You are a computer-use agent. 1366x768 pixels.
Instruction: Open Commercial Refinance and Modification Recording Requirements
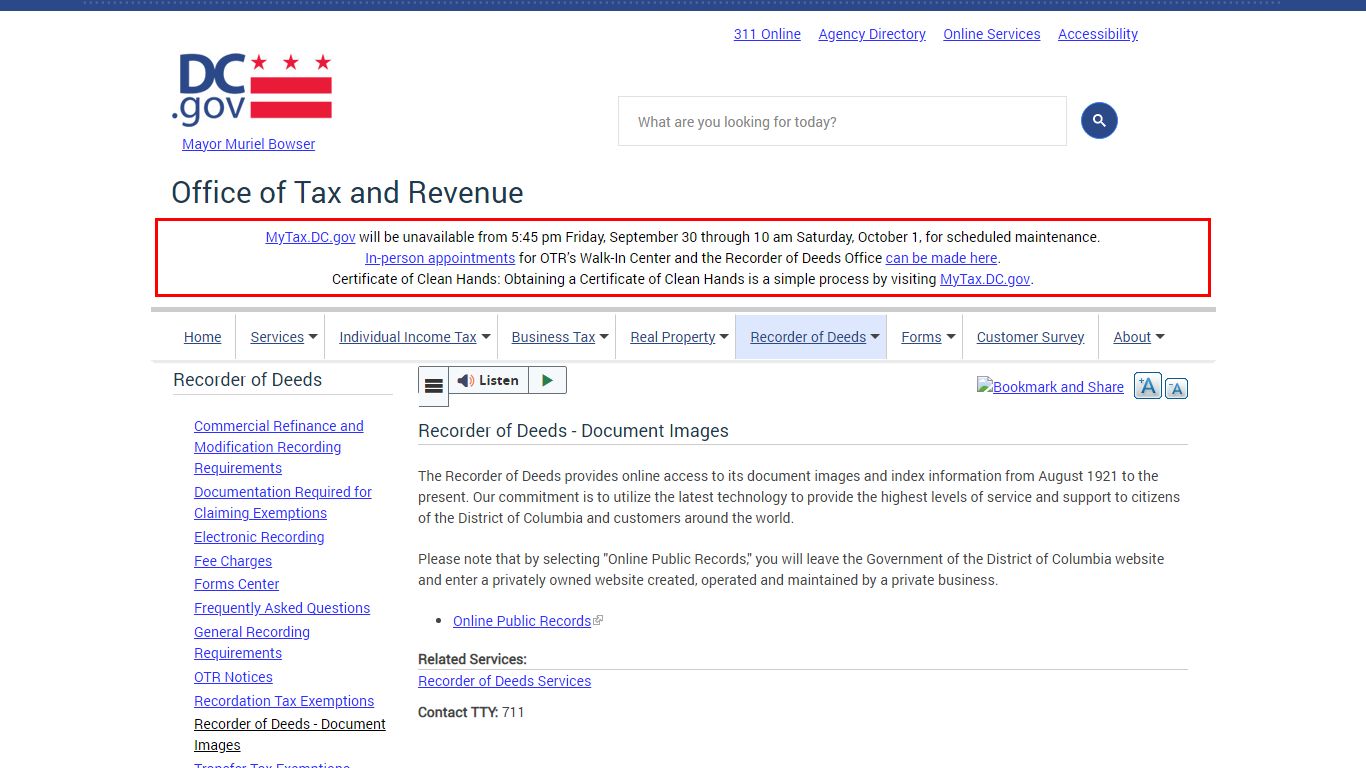coord(279,447)
